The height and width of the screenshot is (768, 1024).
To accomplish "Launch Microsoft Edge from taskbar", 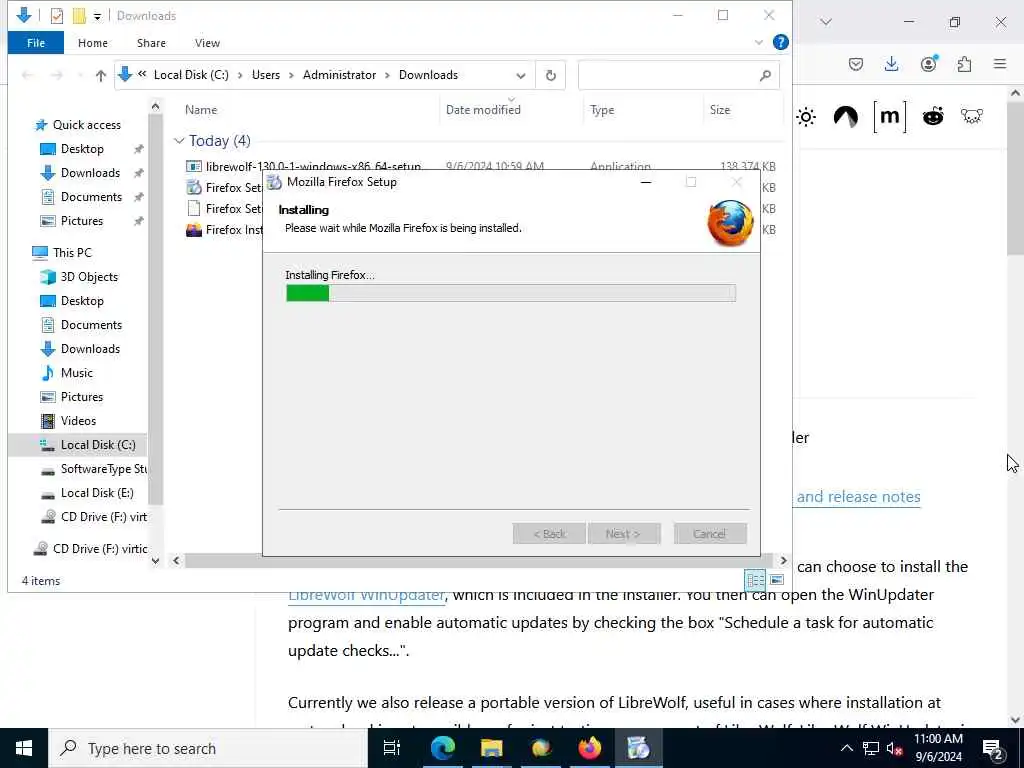I will (x=442, y=748).
